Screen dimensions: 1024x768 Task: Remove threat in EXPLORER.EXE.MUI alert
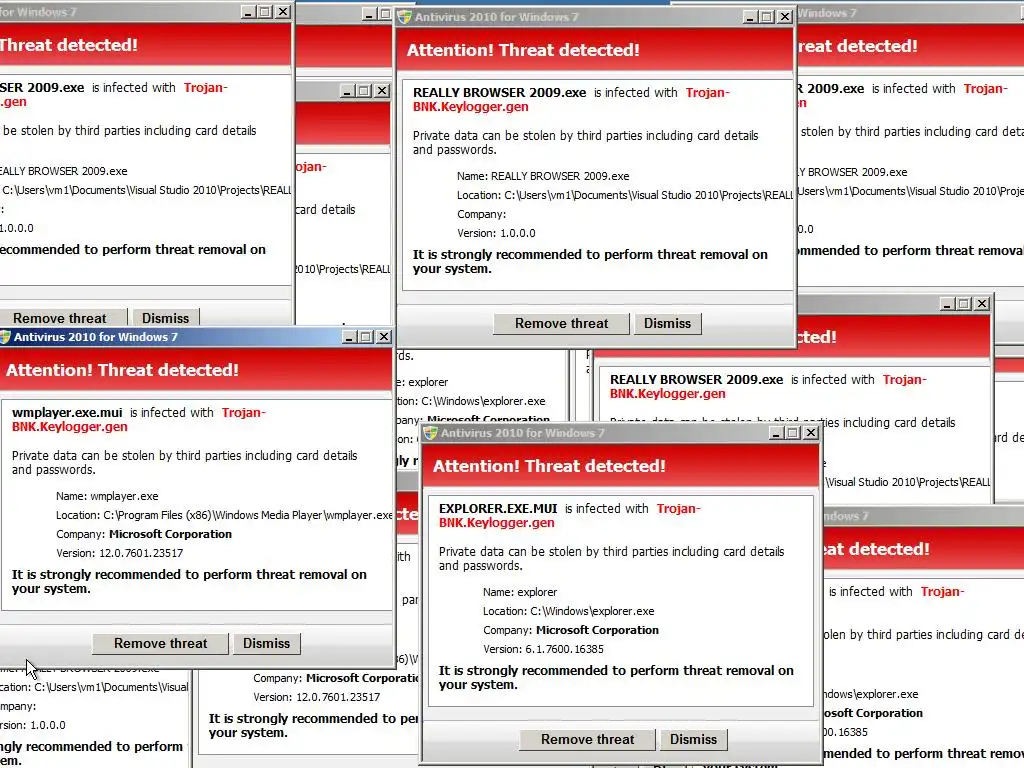click(587, 739)
